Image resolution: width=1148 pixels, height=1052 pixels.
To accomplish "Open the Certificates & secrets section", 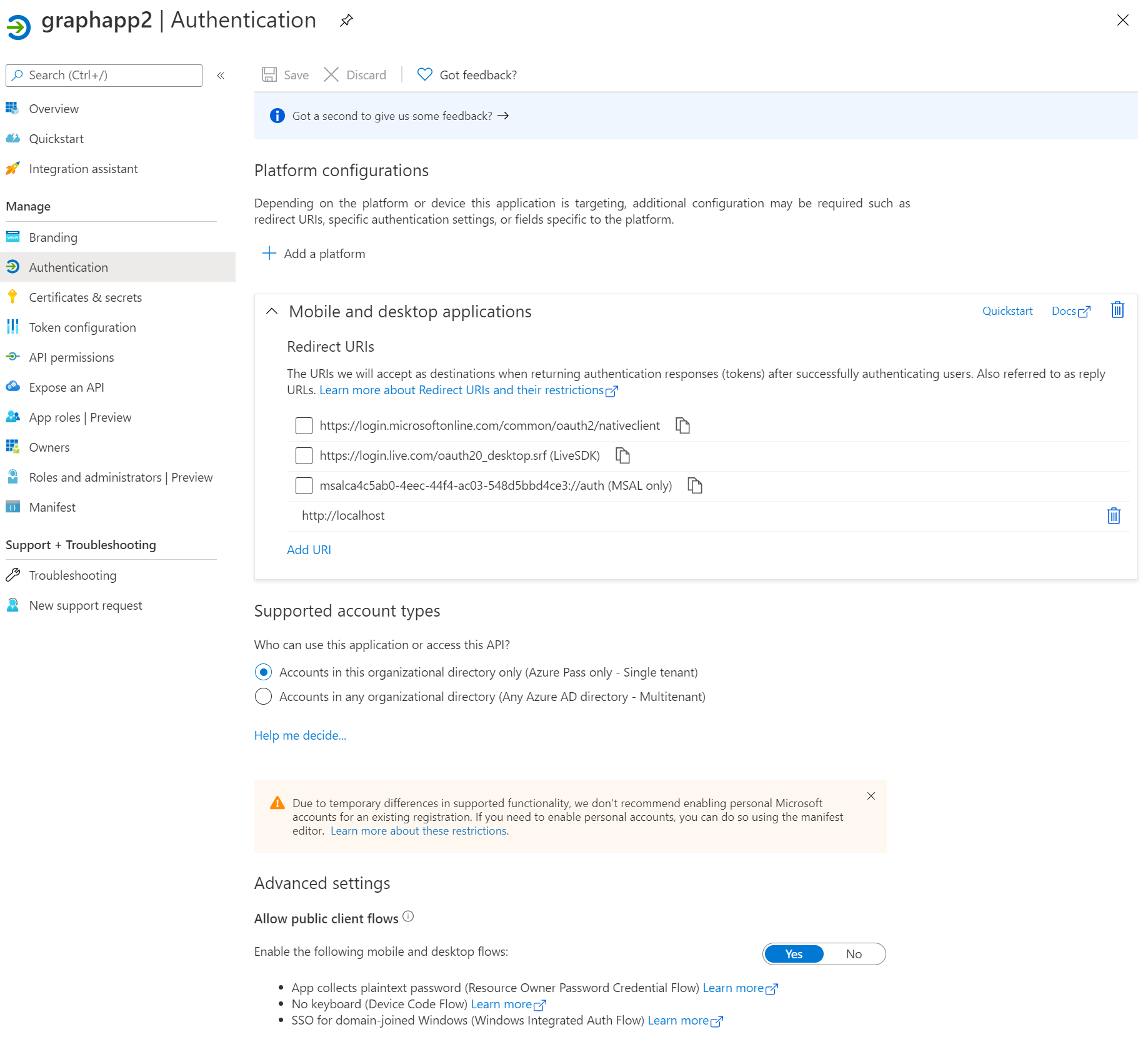I will coord(85,297).
